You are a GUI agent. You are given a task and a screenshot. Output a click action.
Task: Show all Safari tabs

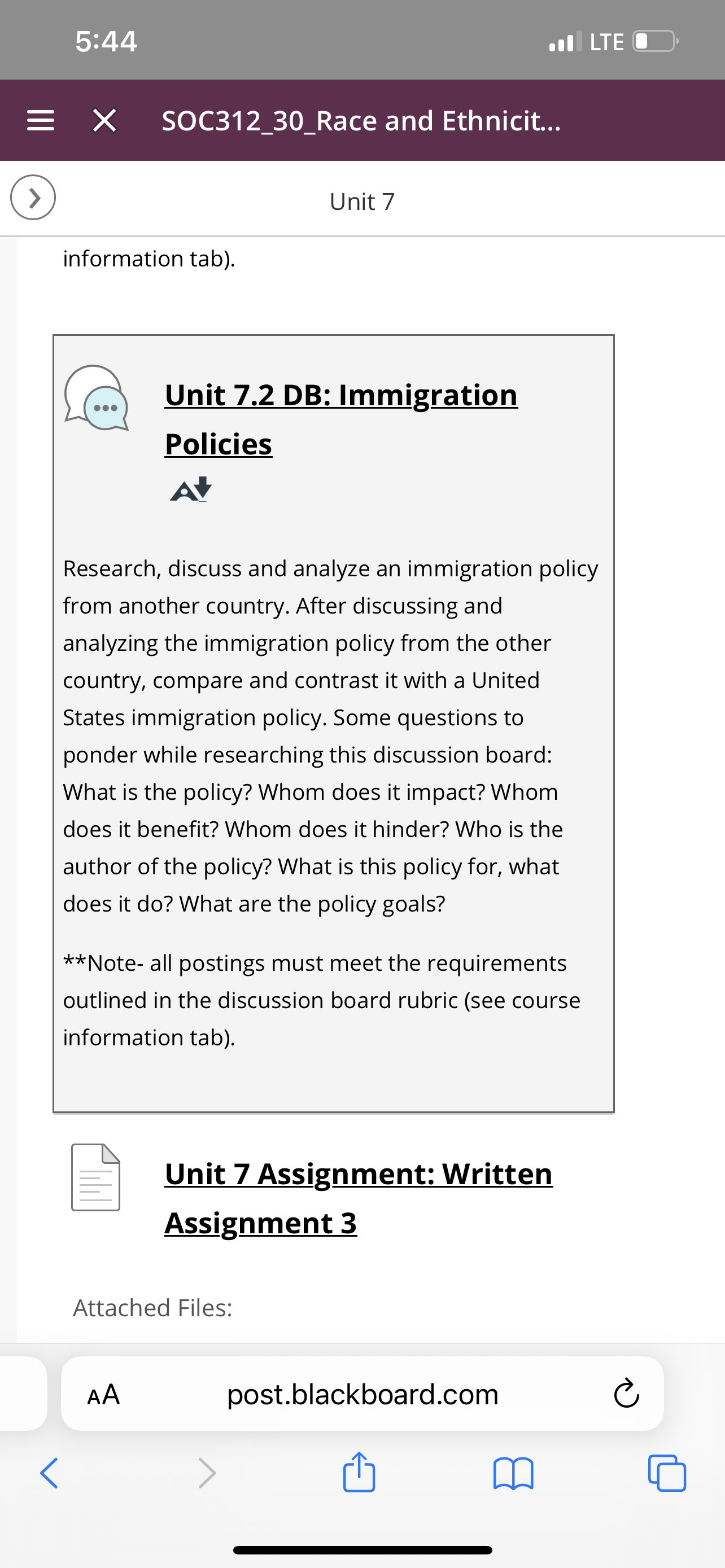coord(667,1473)
